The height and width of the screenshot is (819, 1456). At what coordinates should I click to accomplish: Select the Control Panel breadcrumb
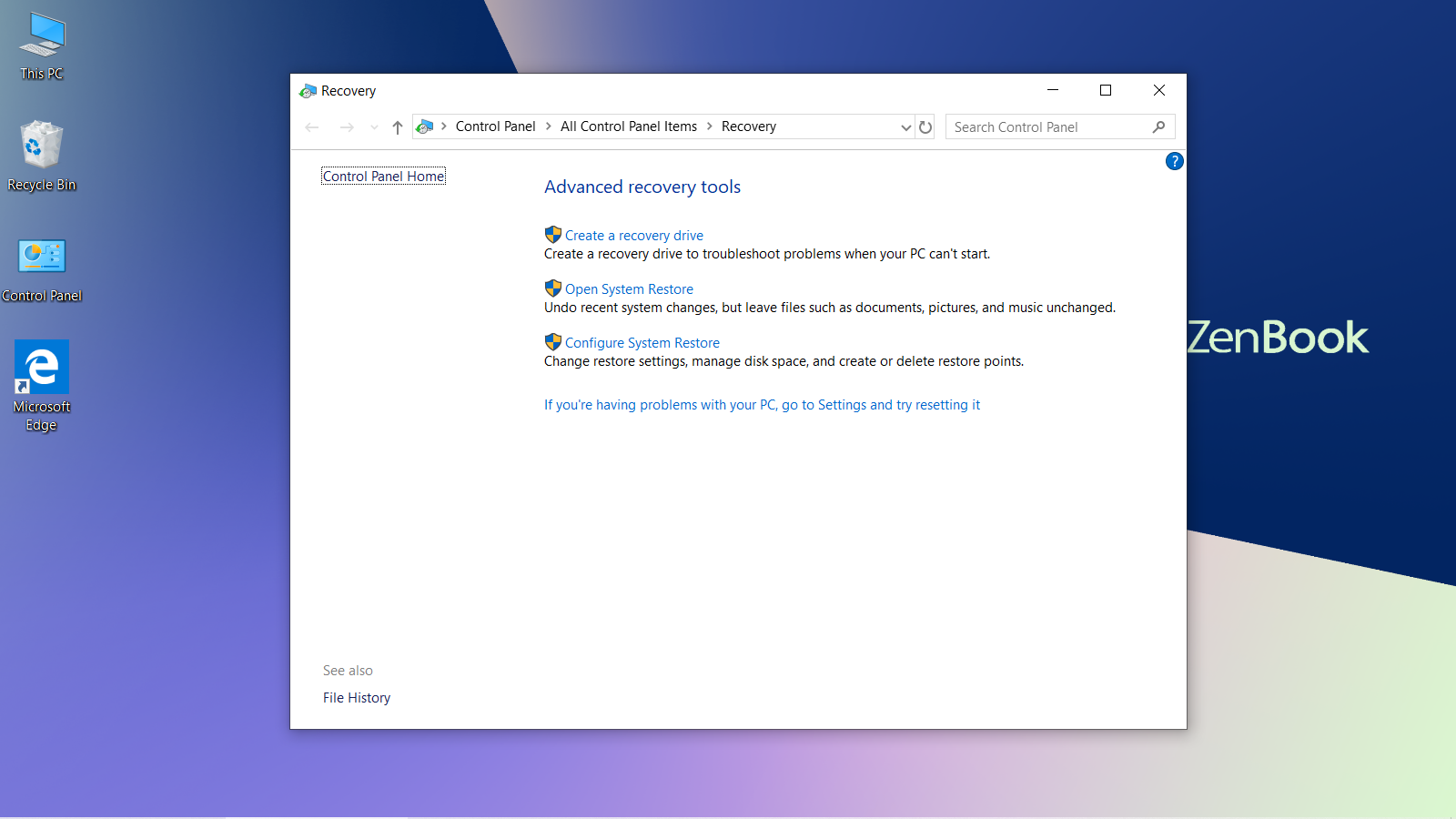[495, 126]
